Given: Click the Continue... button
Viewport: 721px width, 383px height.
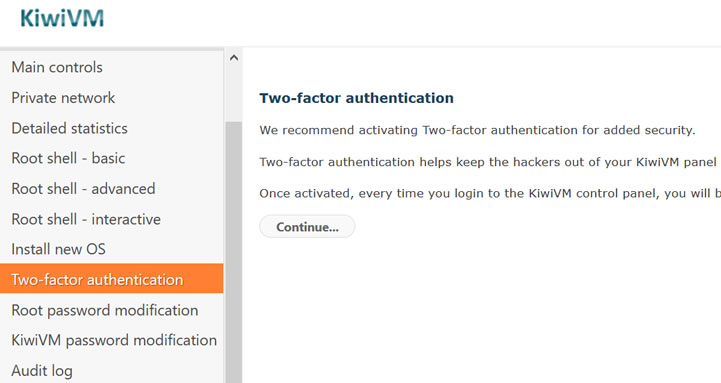Looking at the screenshot, I should 307,227.
